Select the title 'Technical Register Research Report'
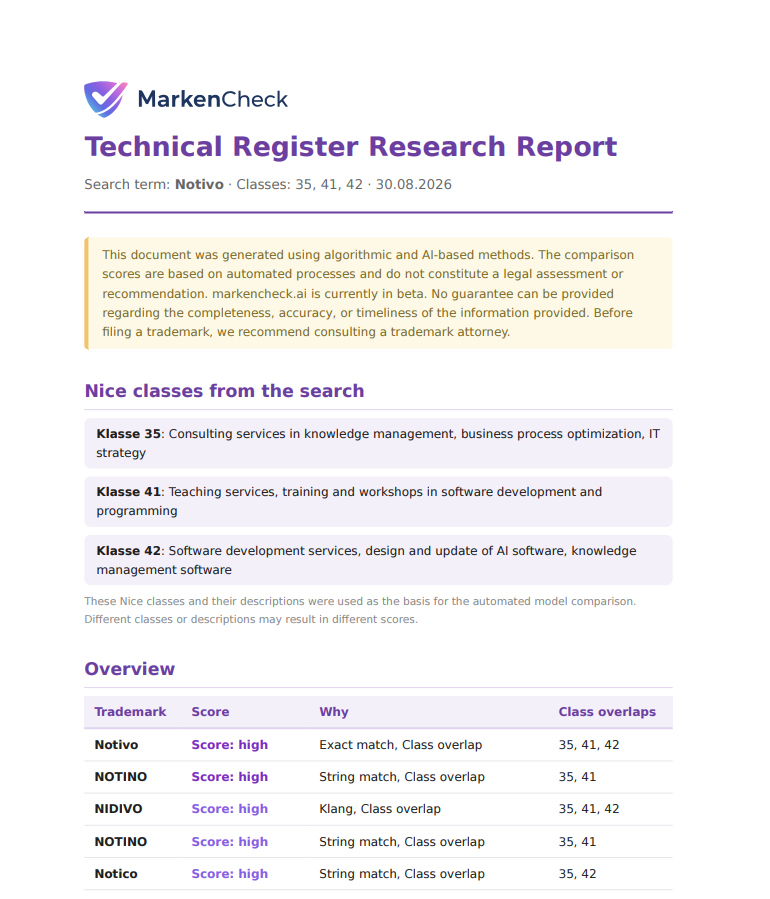 [350, 146]
